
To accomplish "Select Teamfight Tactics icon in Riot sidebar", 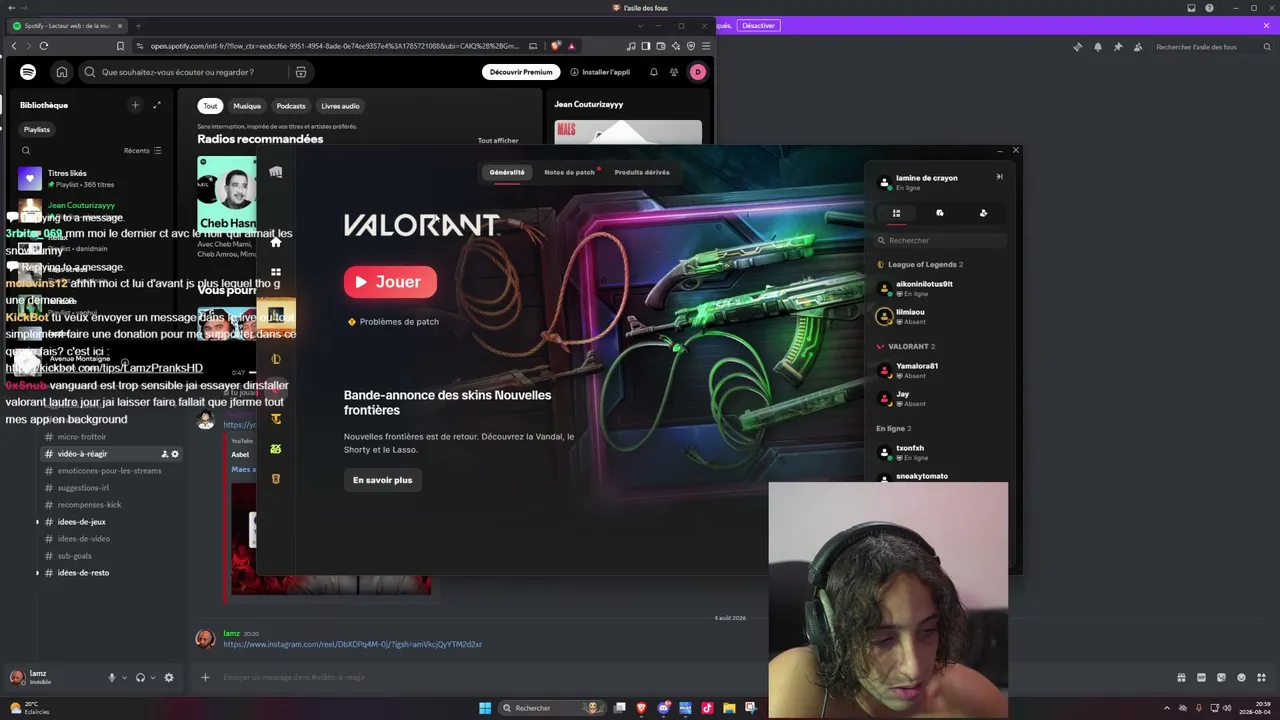I will [x=276, y=419].
